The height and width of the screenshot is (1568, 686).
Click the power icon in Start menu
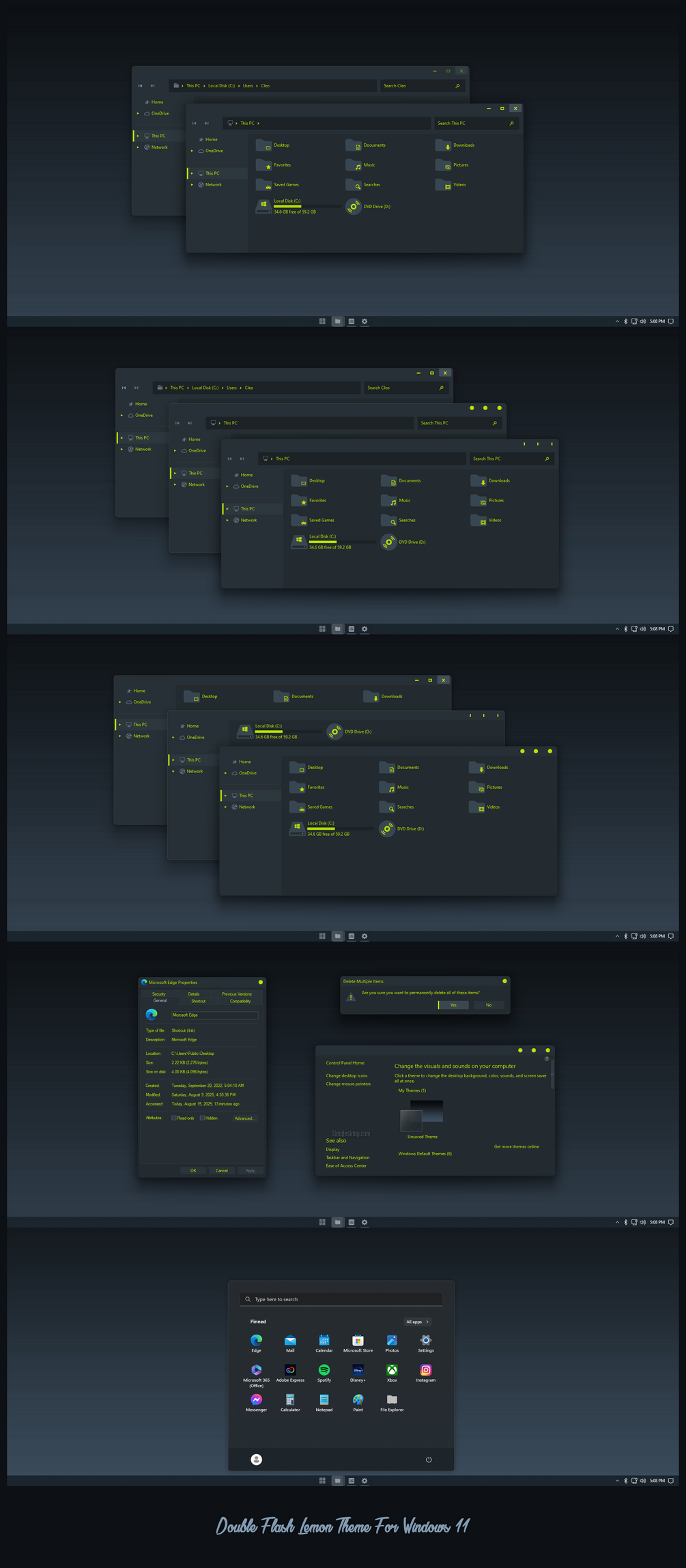click(x=429, y=1460)
